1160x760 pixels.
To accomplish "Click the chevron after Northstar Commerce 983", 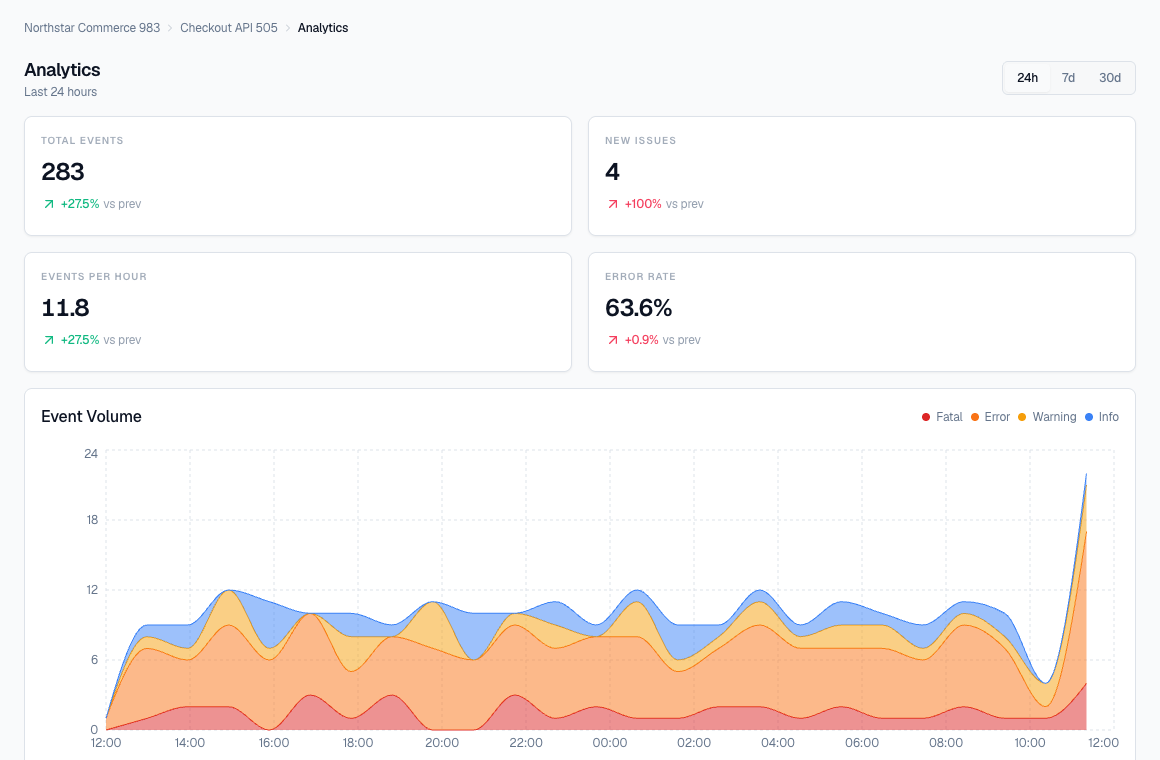I will pos(169,28).
